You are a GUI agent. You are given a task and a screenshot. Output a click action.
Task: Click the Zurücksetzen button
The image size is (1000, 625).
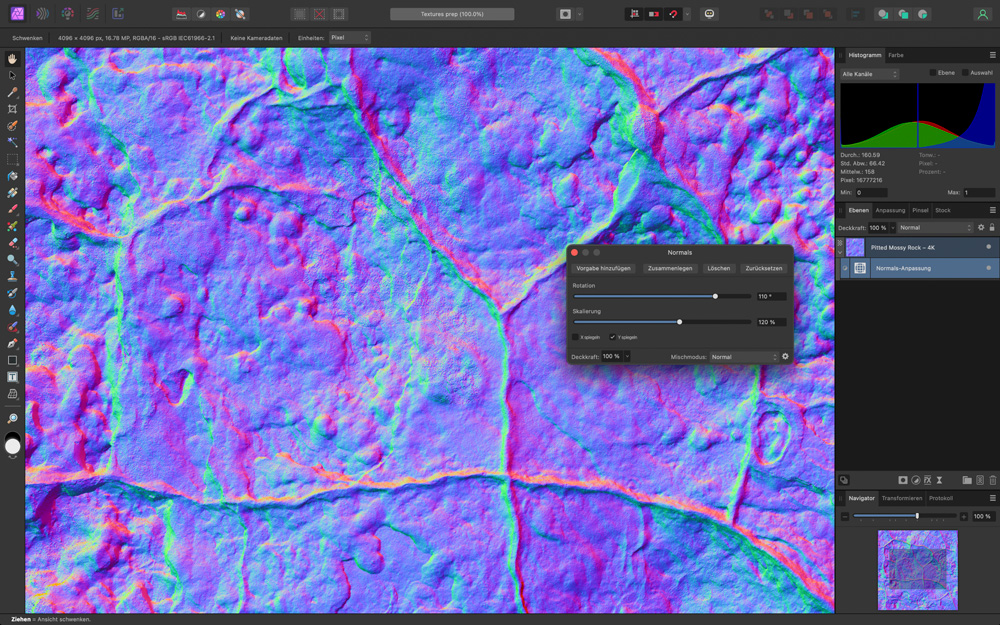(764, 268)
